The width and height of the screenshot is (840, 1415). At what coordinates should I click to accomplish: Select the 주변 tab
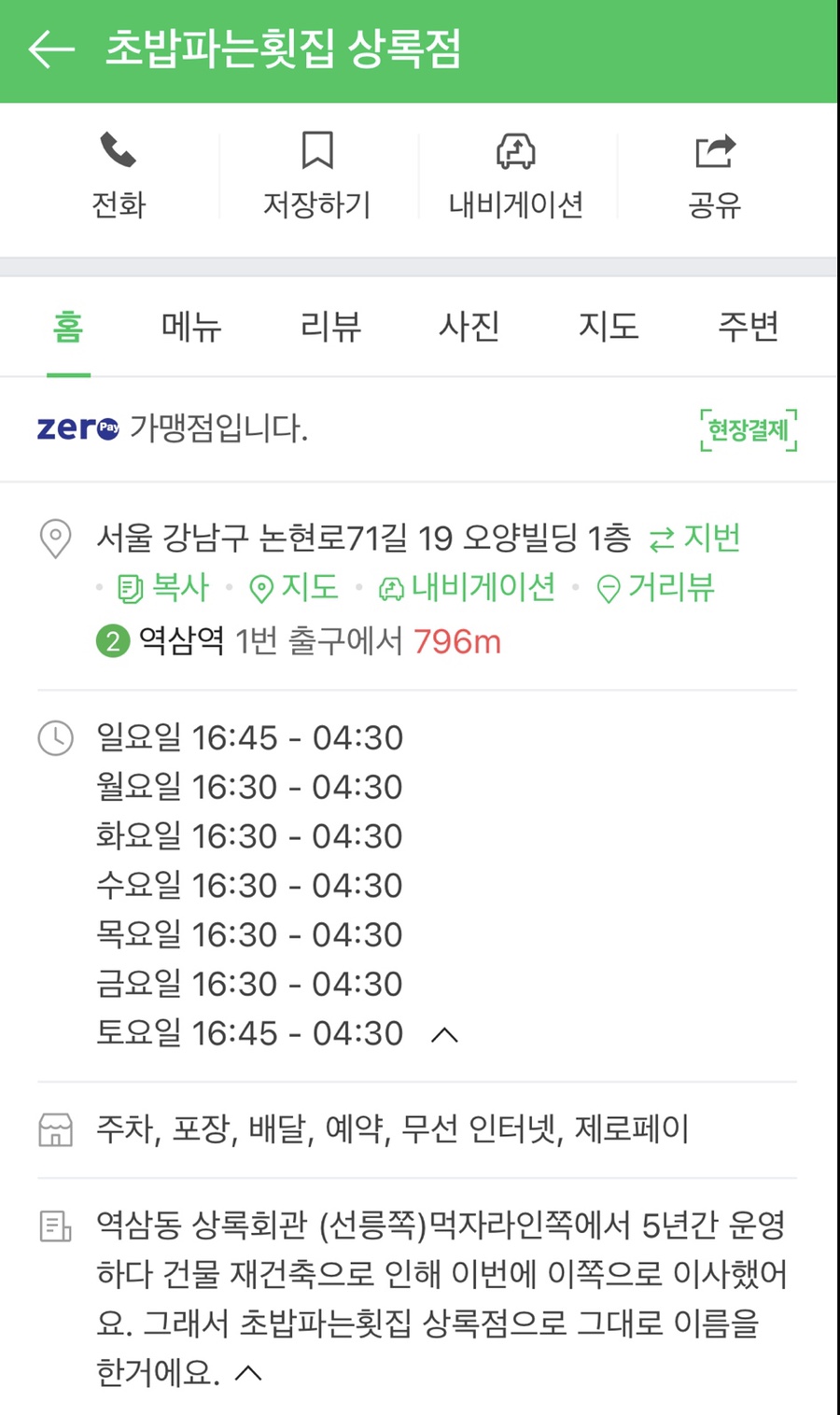(748, 327)
